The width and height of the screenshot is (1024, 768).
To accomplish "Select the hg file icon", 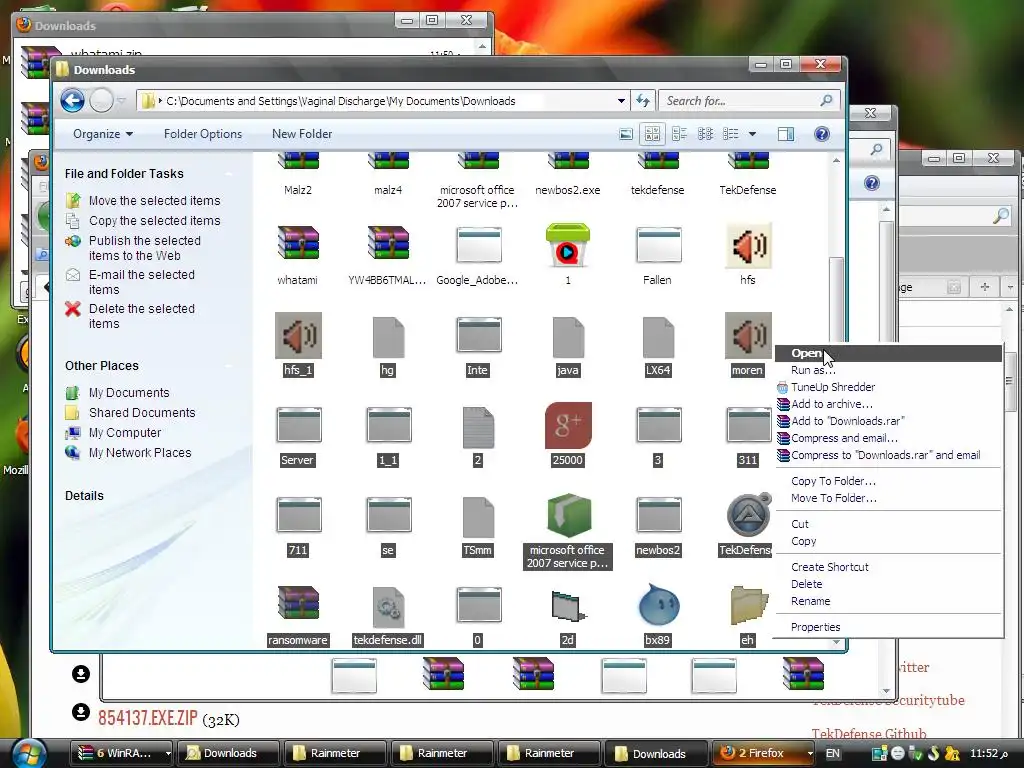I will (x=388, y=337).
